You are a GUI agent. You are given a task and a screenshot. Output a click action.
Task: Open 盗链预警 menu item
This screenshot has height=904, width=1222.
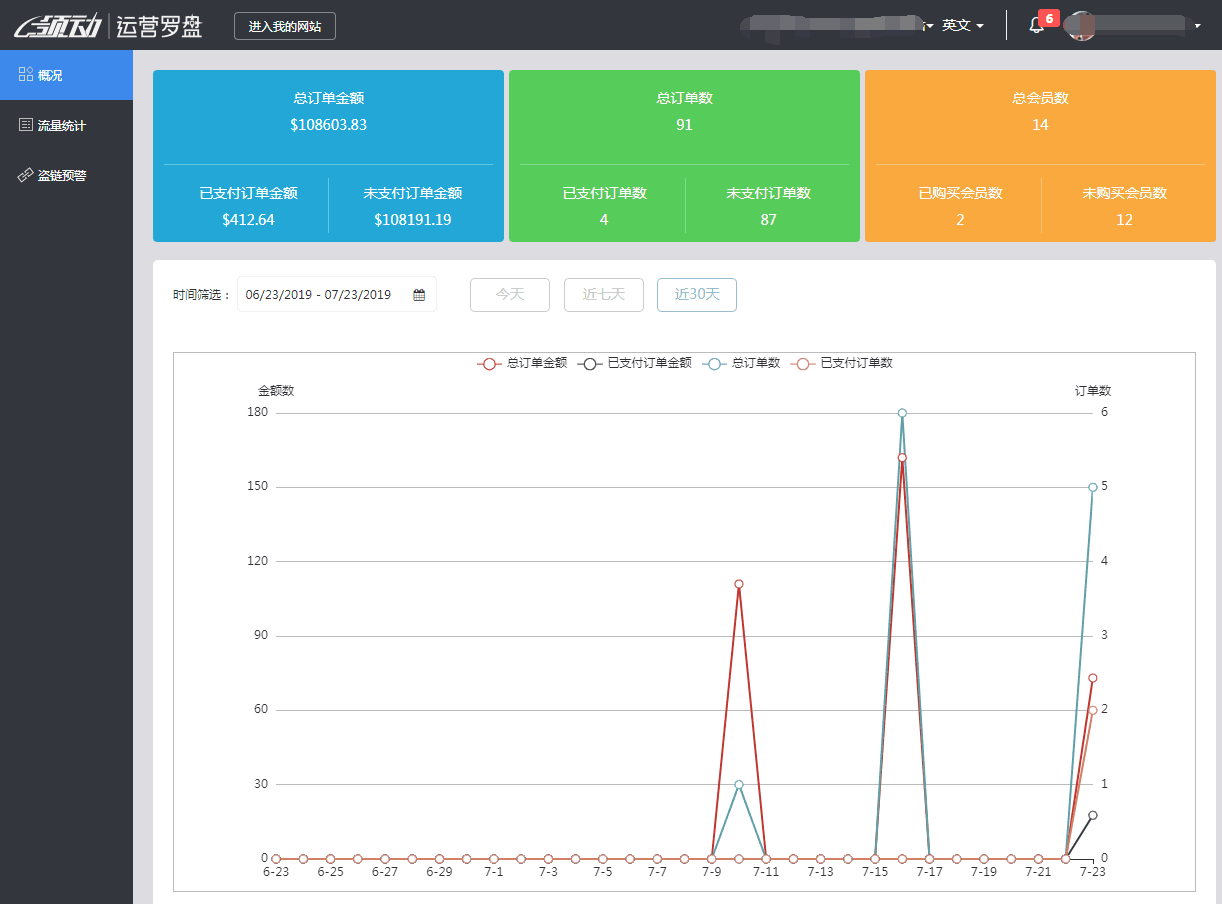(62, 176)
